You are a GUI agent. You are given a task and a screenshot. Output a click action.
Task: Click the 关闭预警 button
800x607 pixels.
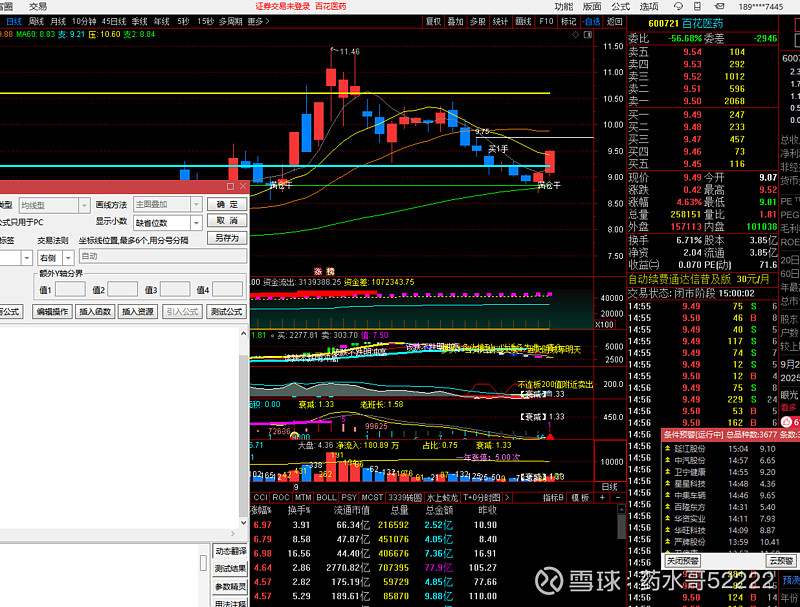[683, 561]
